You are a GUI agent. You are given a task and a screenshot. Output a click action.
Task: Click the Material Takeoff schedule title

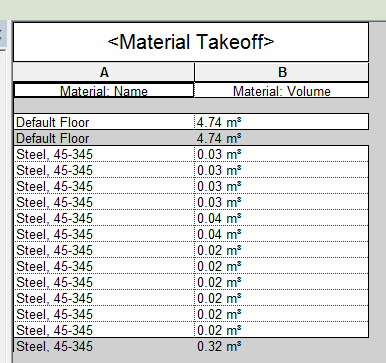pyautogui.click(x=191, y=42)
